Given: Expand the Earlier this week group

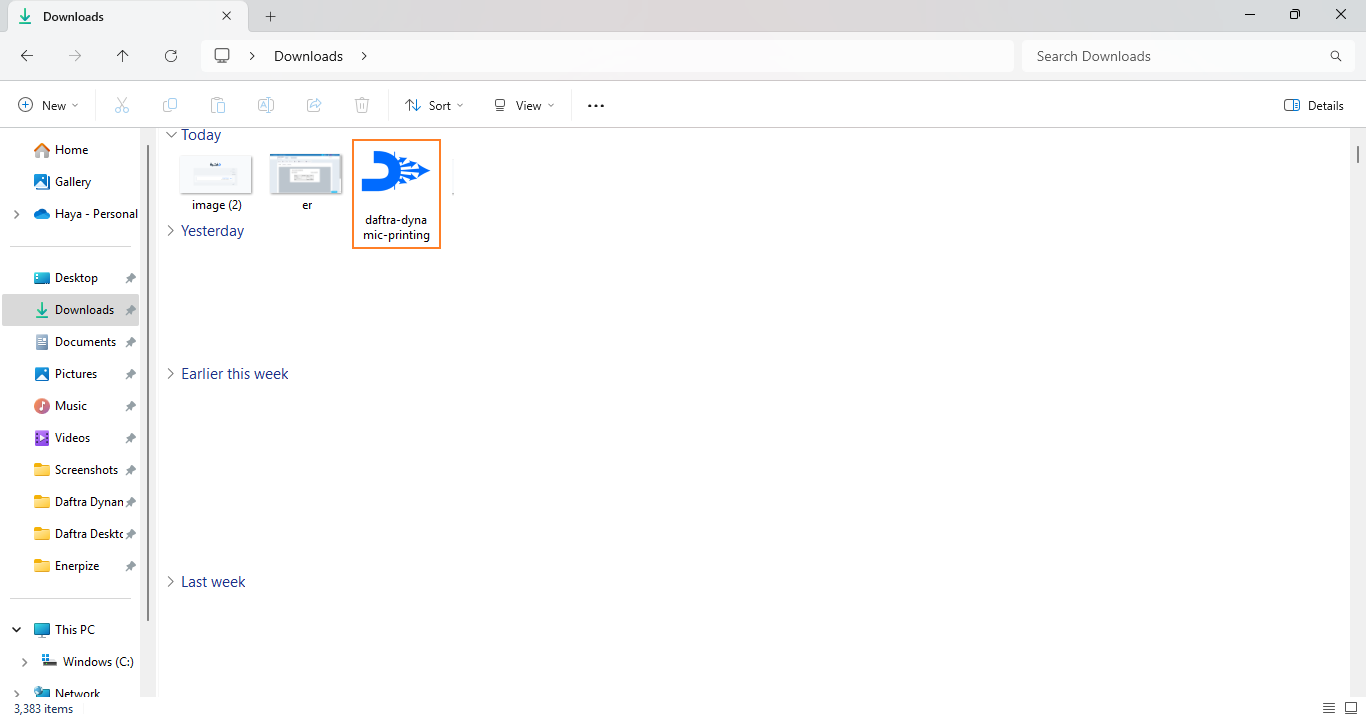Looking at the screenshot, I should coord(171,374).
